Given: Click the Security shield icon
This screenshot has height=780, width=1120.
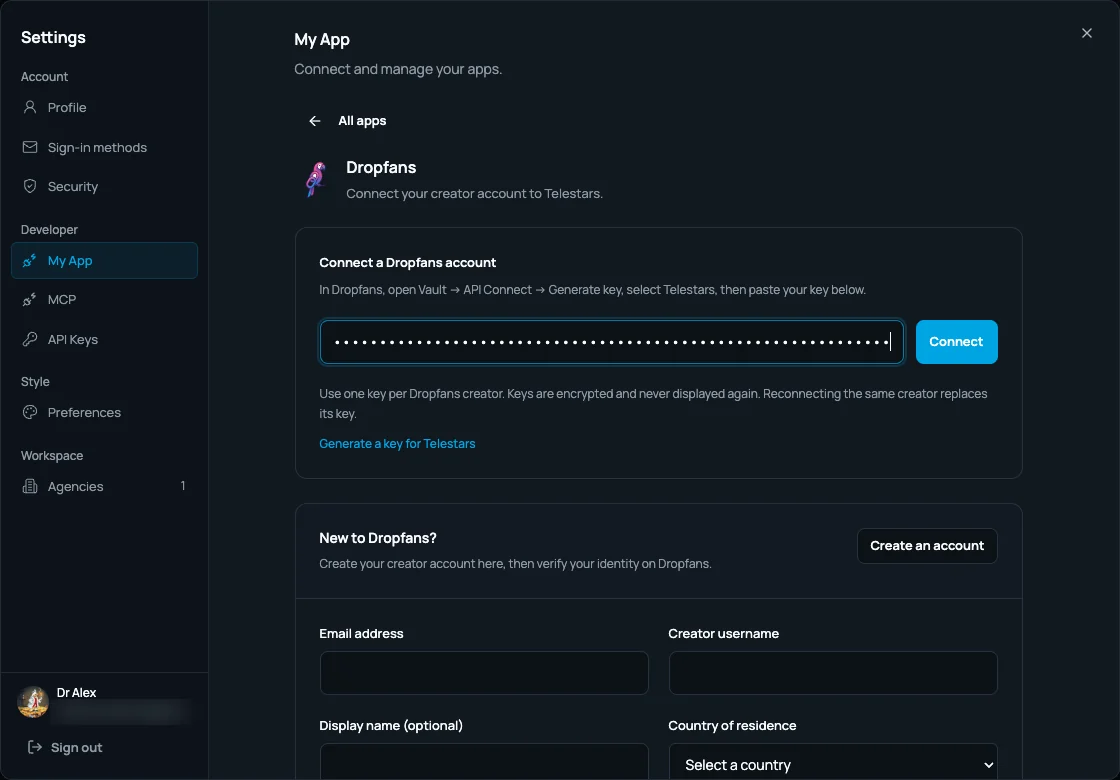Looking at the screenshot, I should (30, 186).
